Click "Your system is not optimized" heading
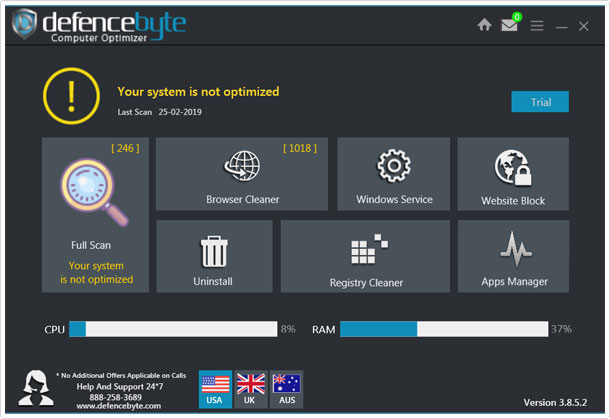Image resolution: width=610 pixels, height=419 pixels. [x=198, y=92]
